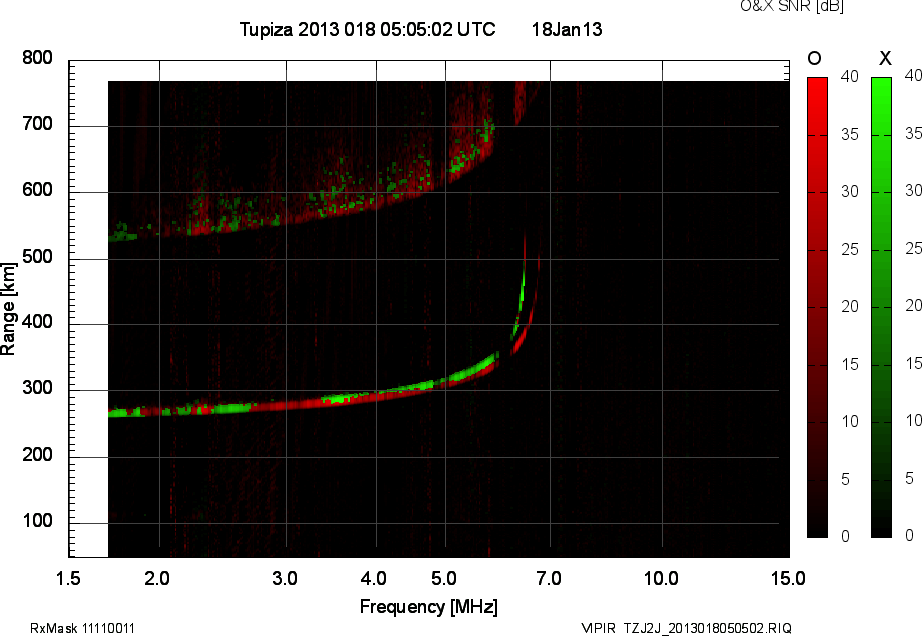Click the 400 range axis label

click(x=38, y=322)
